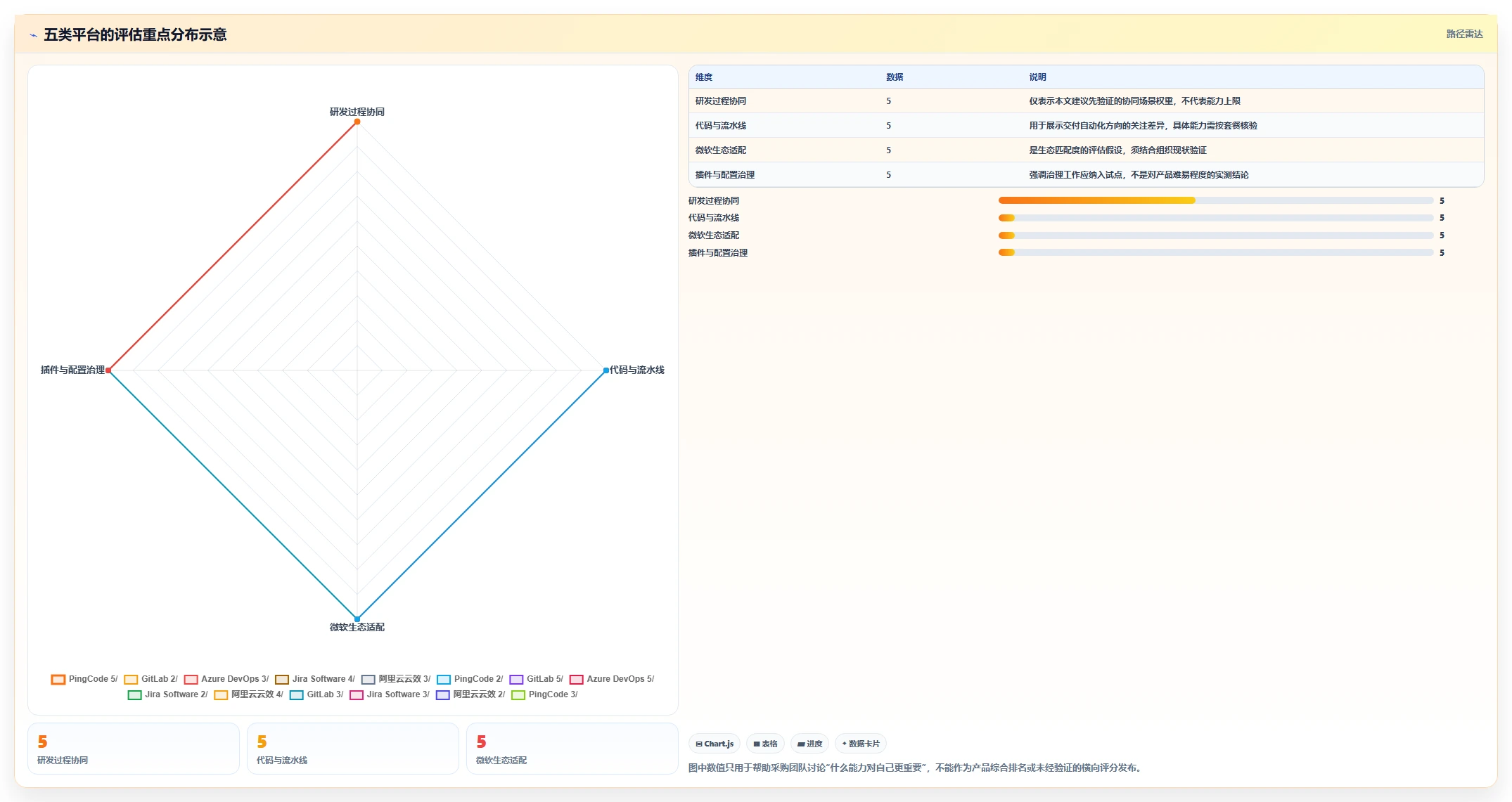
Task: Click the 路径雷达 label in header
Action: (1464, 34)
